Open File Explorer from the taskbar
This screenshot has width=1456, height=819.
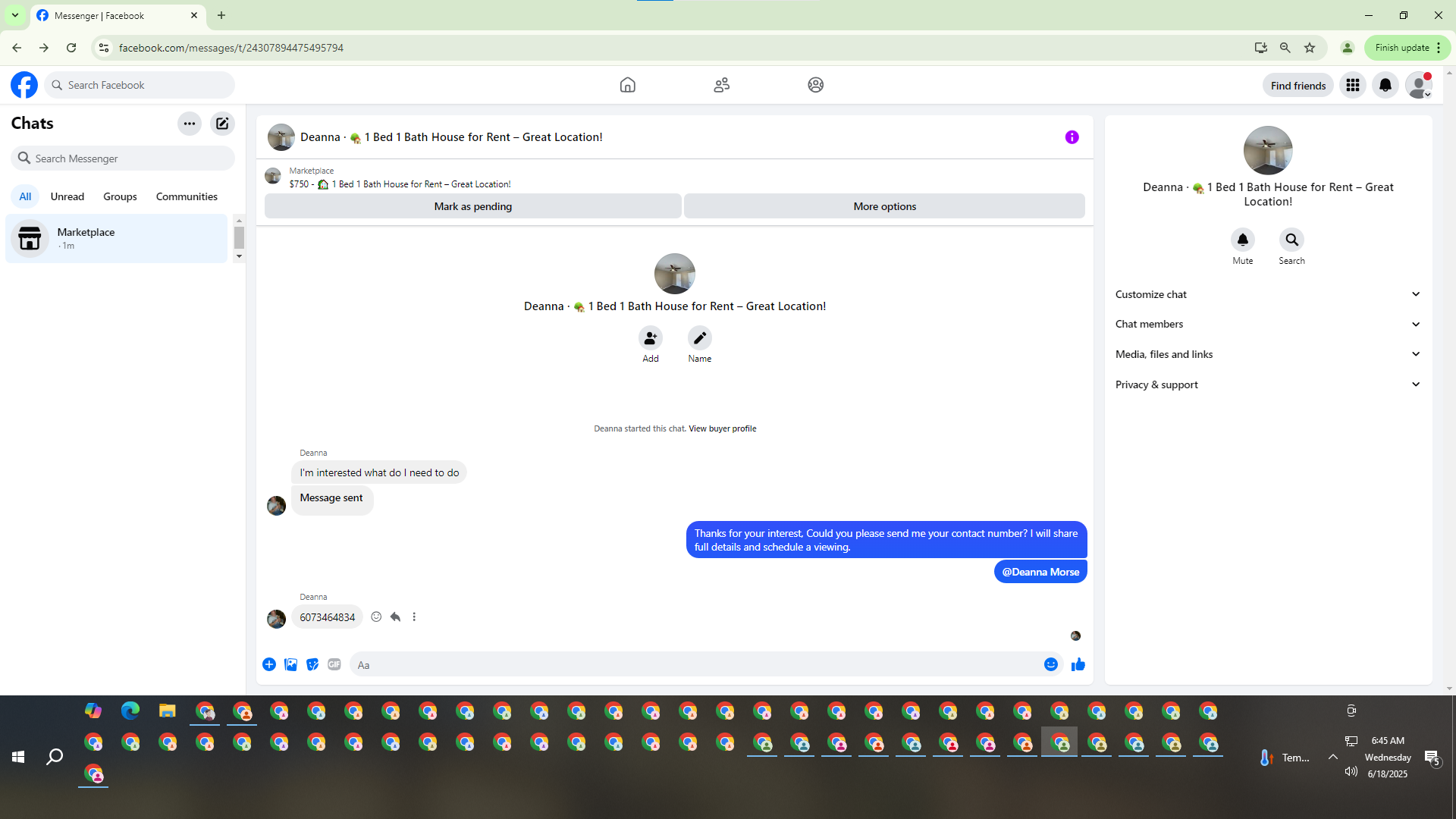pyautogui.click(x=168, y=711)
